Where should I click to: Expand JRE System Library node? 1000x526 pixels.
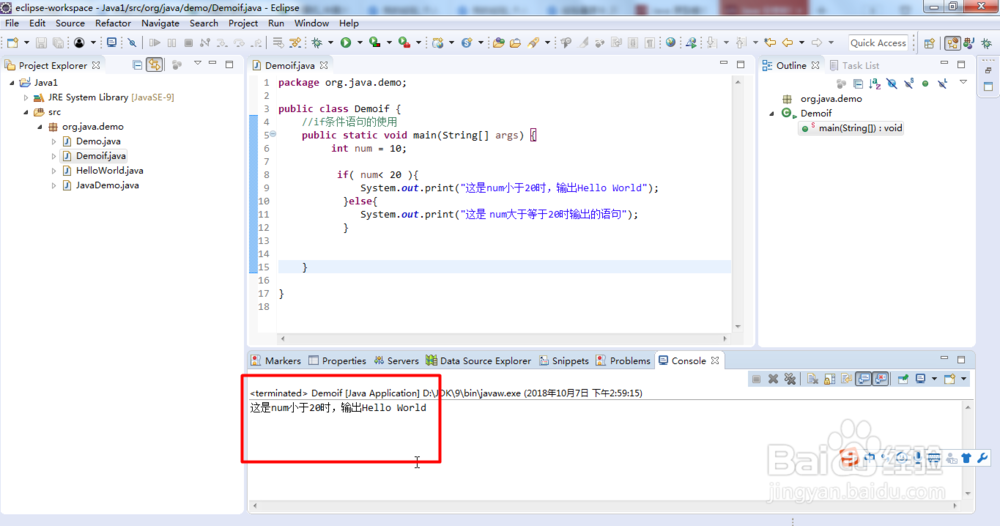pyautogui.click(x=26, y=98)
